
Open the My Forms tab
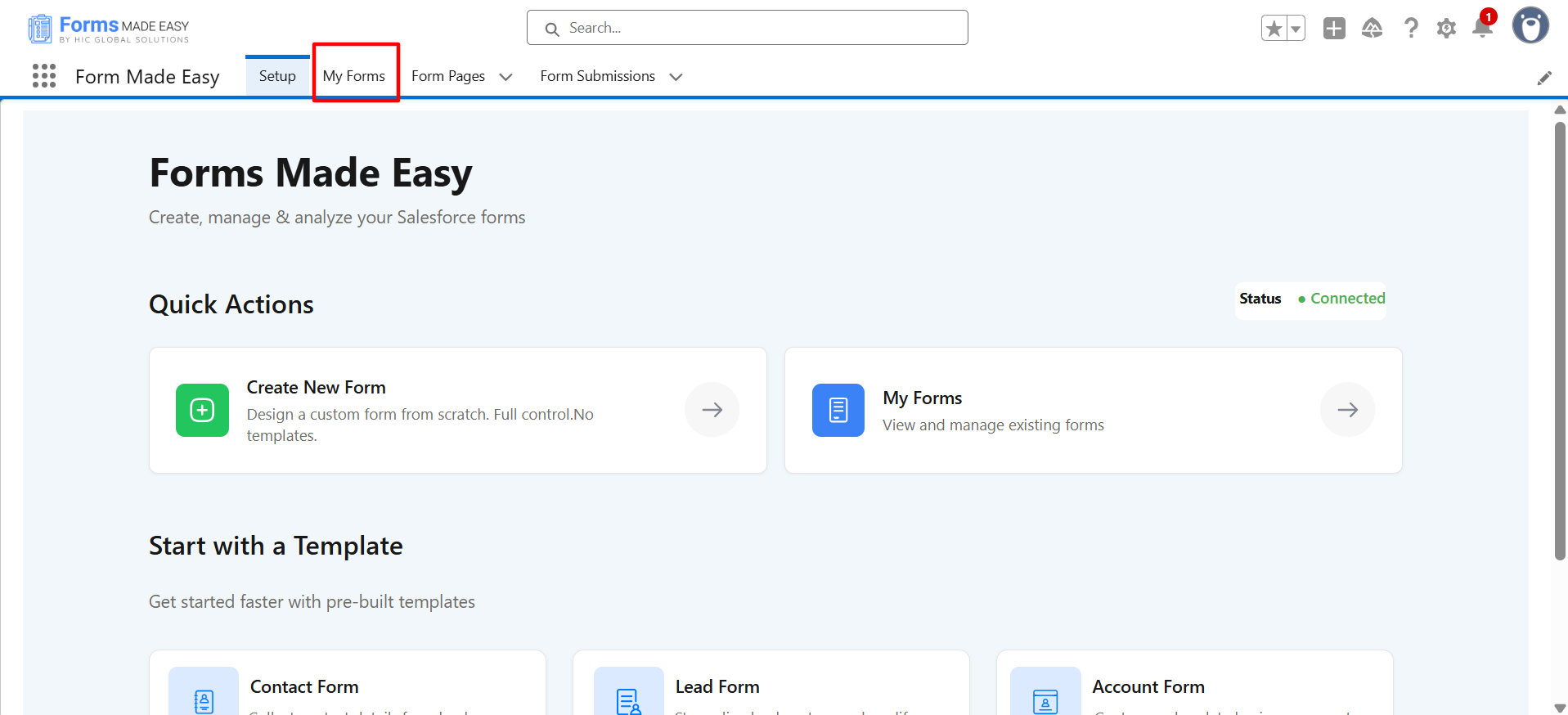[x=354, y=76]
